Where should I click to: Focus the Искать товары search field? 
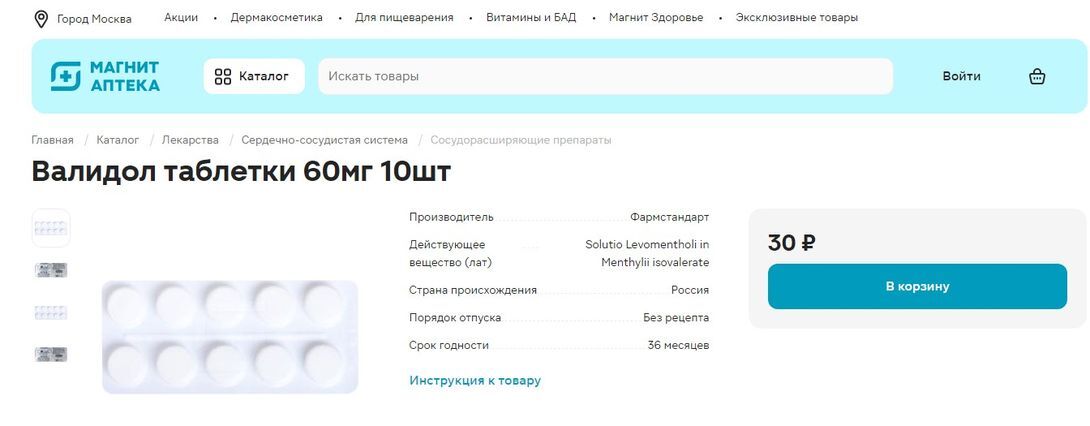[x=605, y=76]
